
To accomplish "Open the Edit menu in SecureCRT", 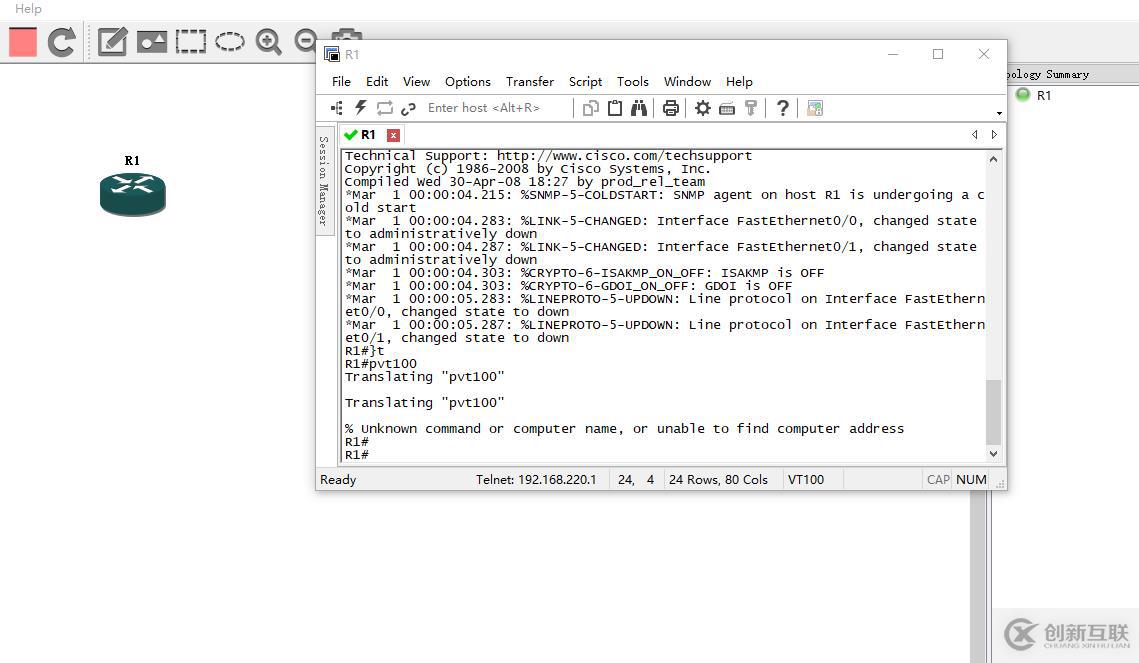I will click(x=377, y=81).
